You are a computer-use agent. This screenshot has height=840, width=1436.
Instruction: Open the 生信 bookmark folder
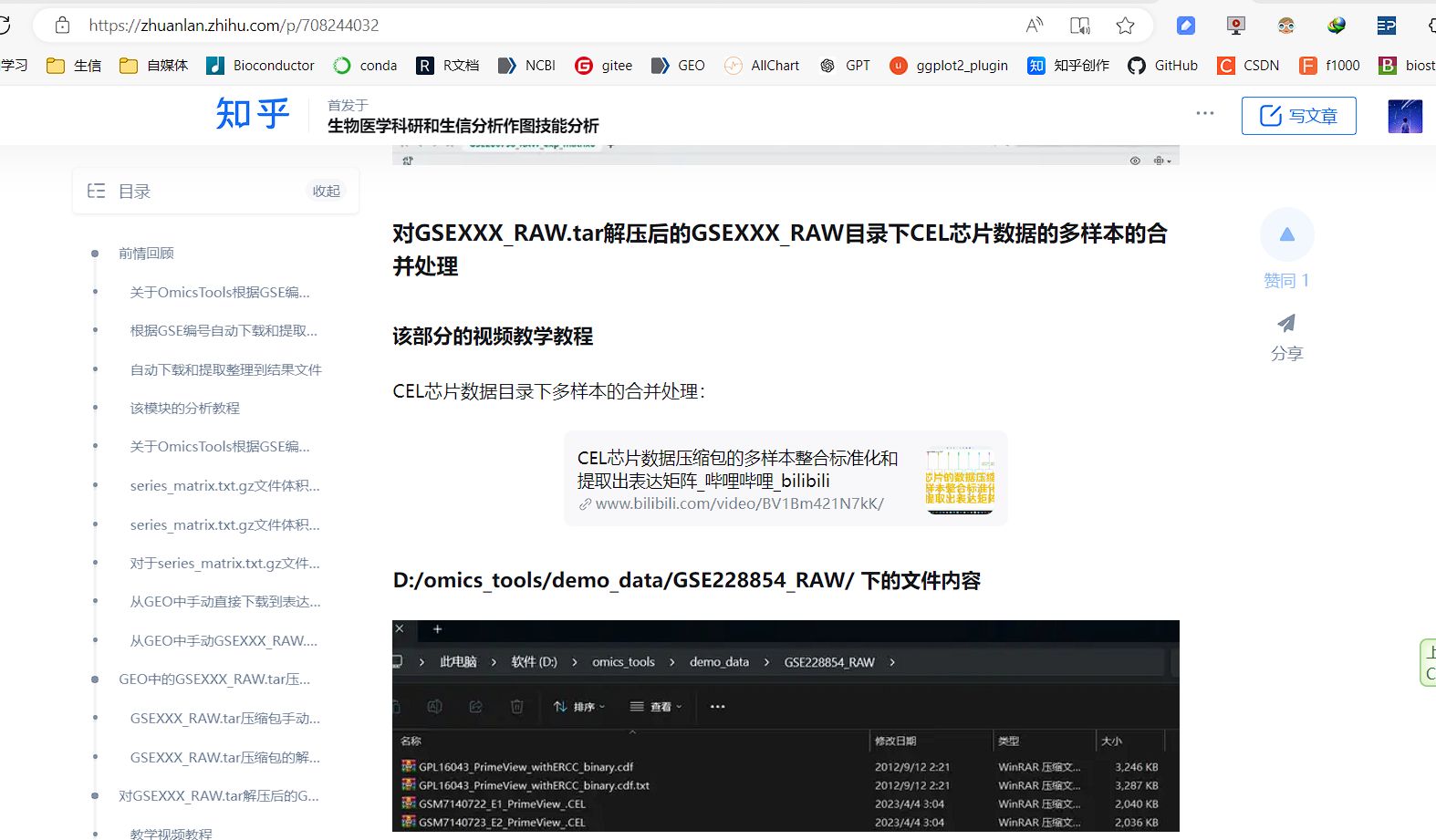tap(74, 66)
